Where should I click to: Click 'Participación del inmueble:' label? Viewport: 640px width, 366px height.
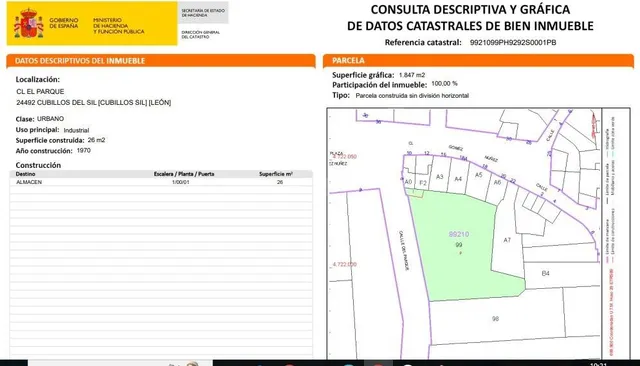point(380,85)
